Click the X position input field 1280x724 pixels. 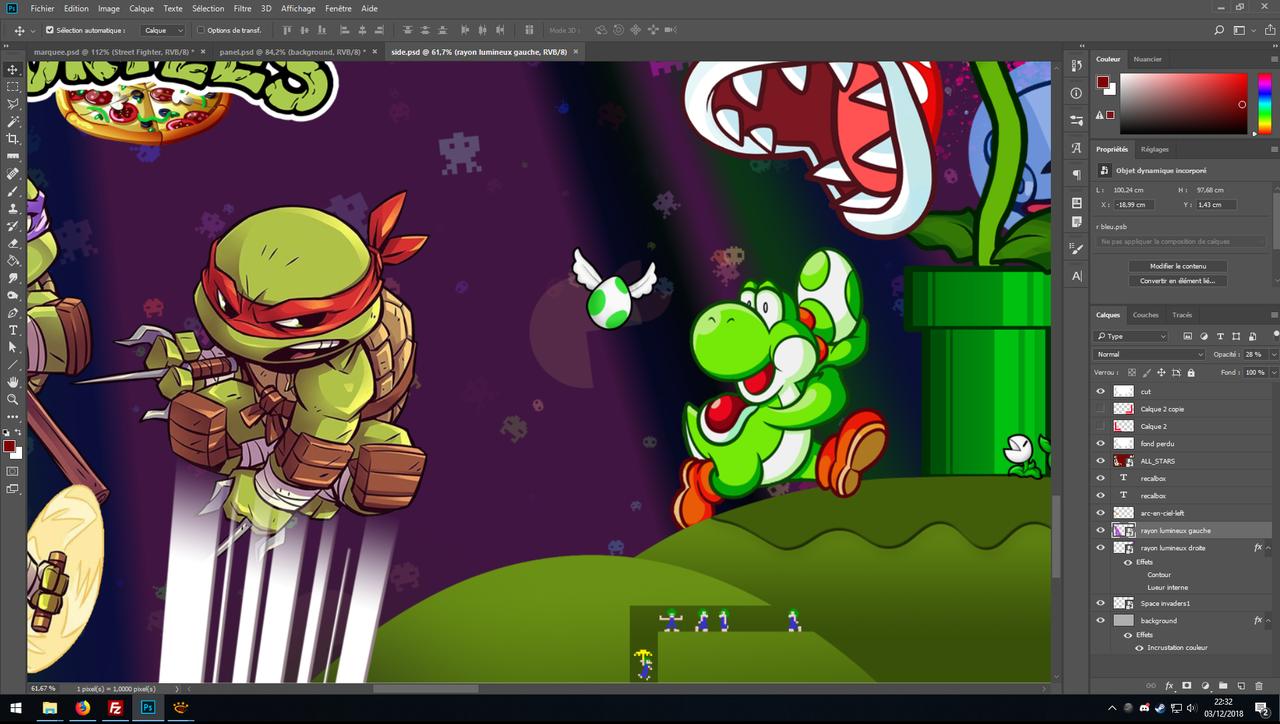pos(1133,205)
